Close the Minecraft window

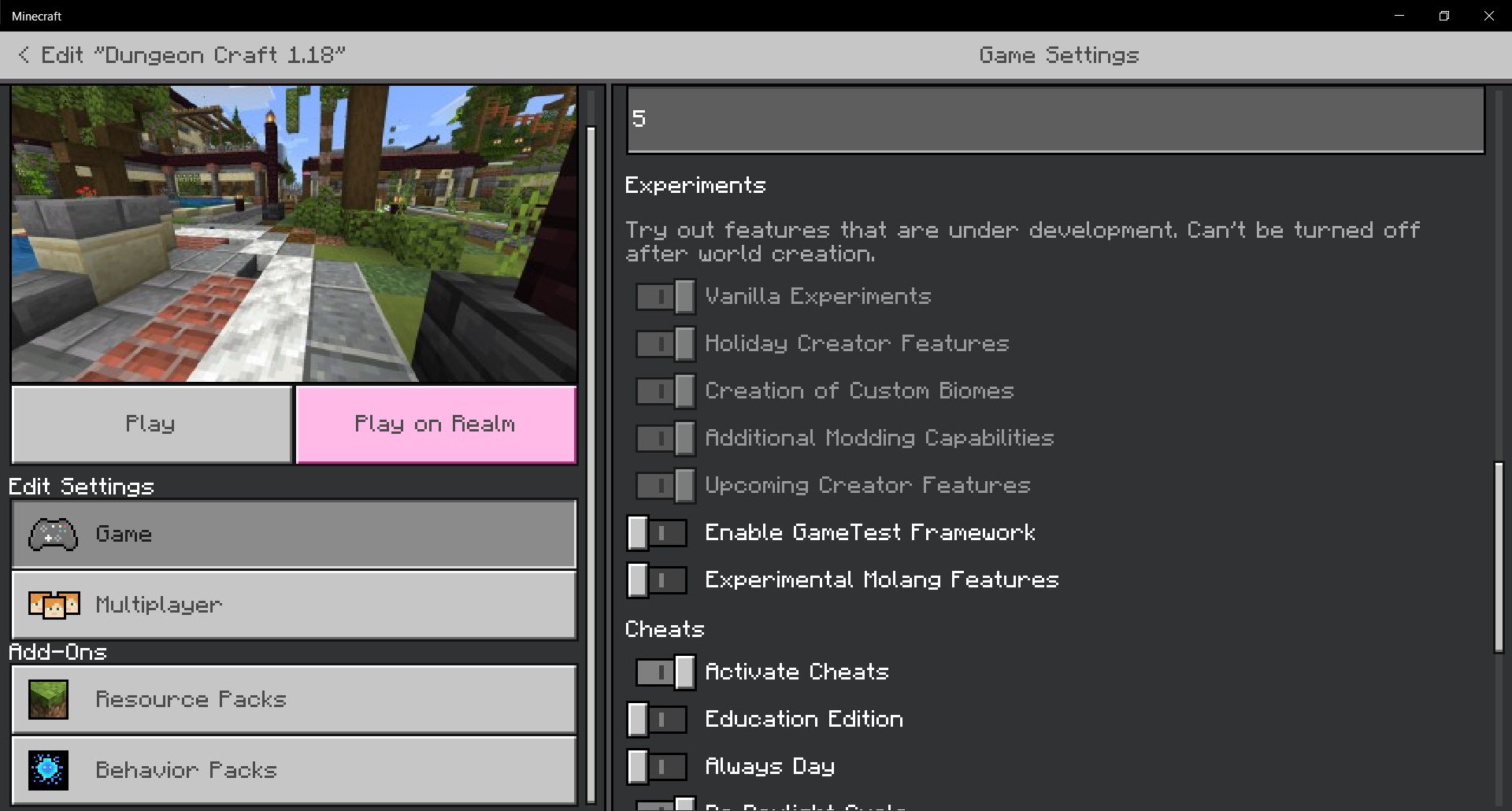1489,16
